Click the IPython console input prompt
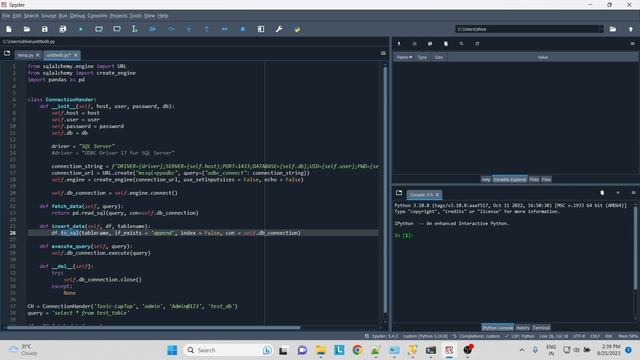The height and width of the screenshot is (360, 640). [404, 236]
